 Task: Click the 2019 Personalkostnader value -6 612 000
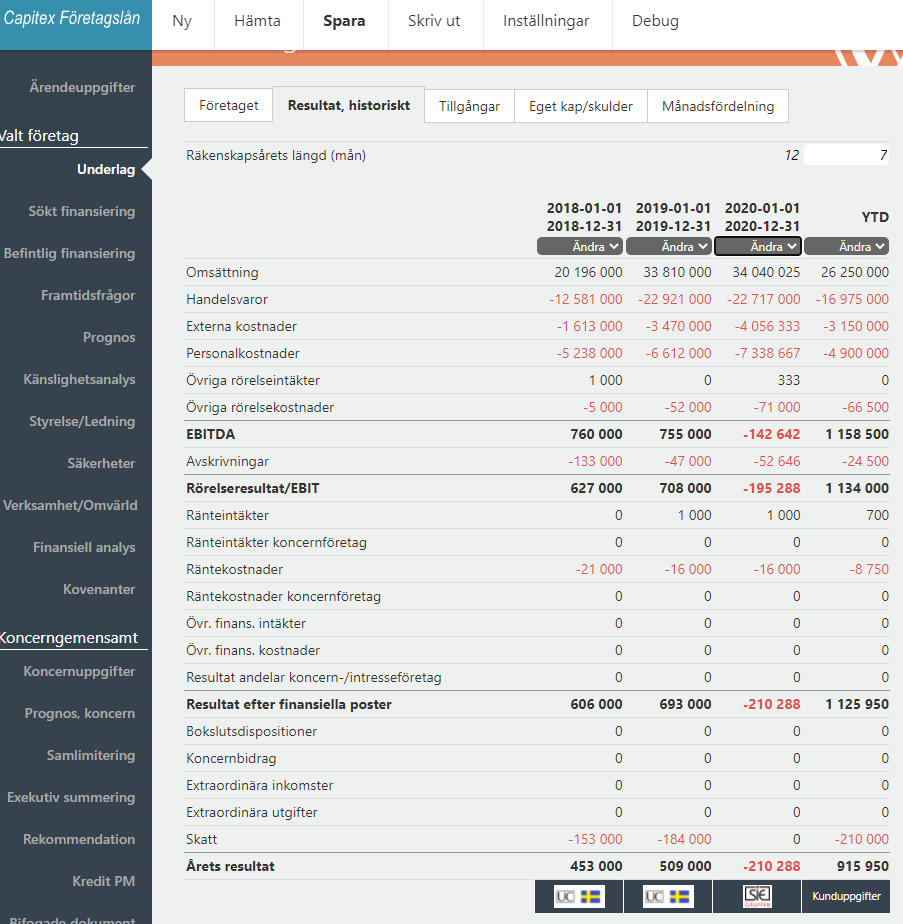[678, 354]
